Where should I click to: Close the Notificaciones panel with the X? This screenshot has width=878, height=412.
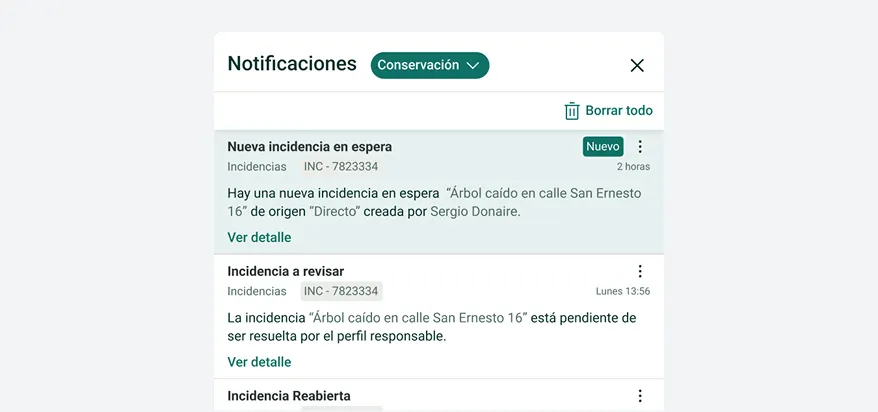[637, 65]
